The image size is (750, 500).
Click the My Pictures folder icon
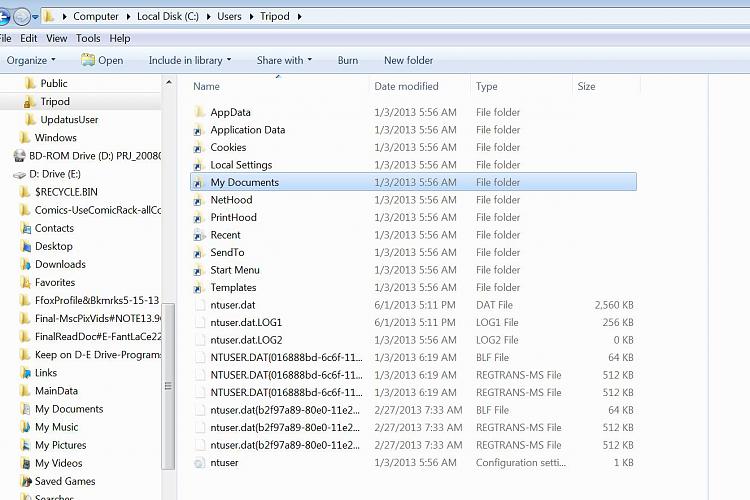[x=26, y=445]
